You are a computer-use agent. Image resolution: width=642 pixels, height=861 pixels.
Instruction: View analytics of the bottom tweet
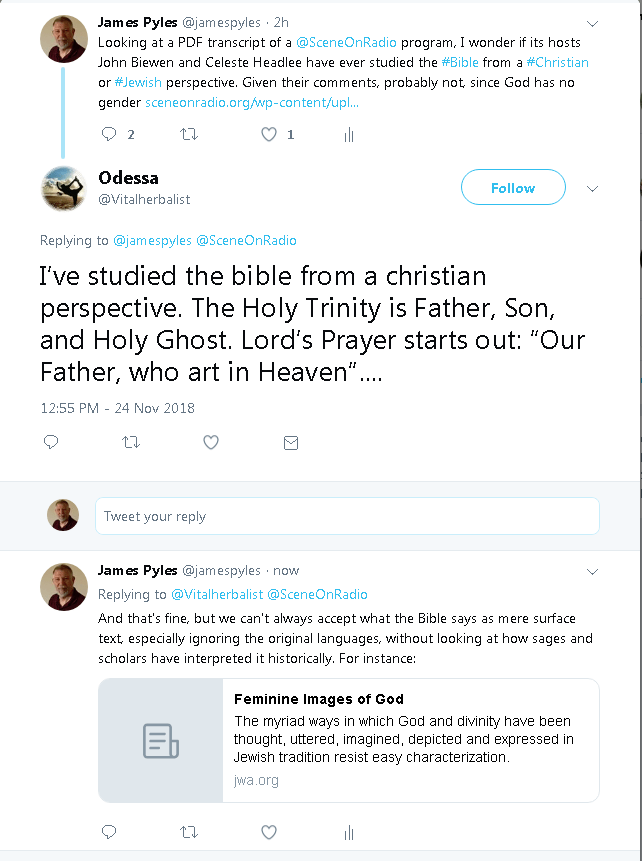click(349, 833)
